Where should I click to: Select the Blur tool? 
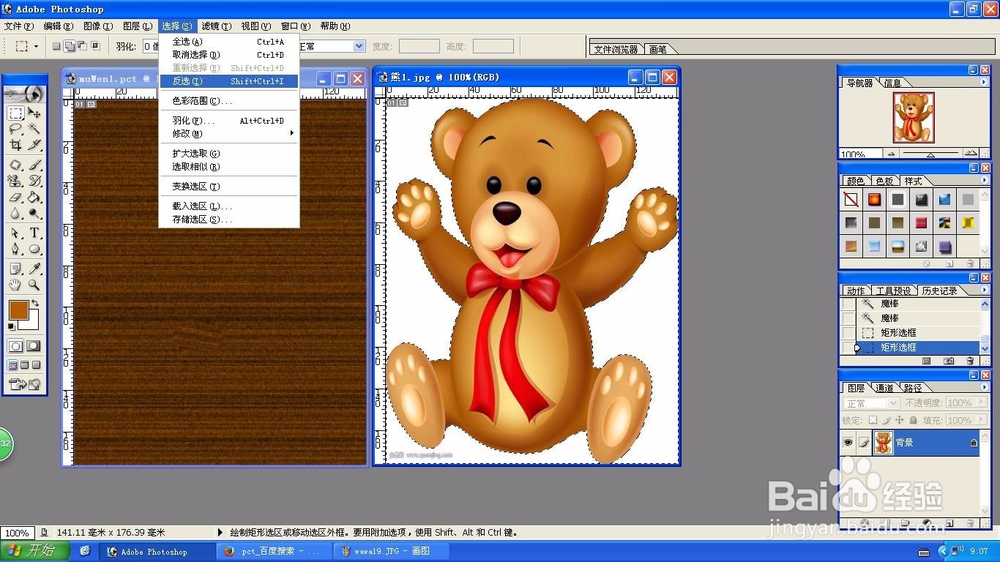click(x=16, y=213)
